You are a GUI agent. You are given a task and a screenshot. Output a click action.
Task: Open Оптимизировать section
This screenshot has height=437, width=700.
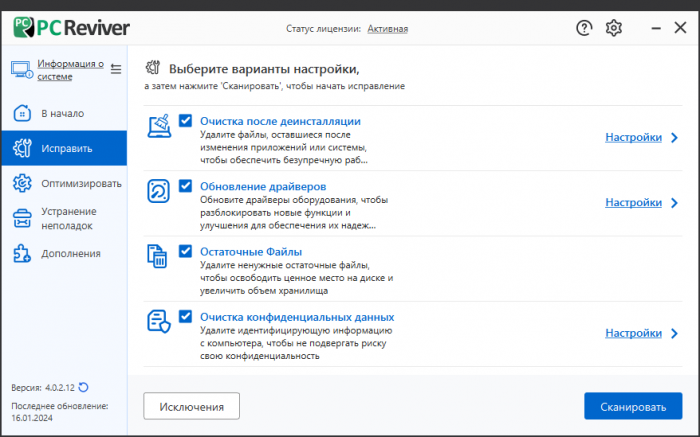(x=64, y=183)
